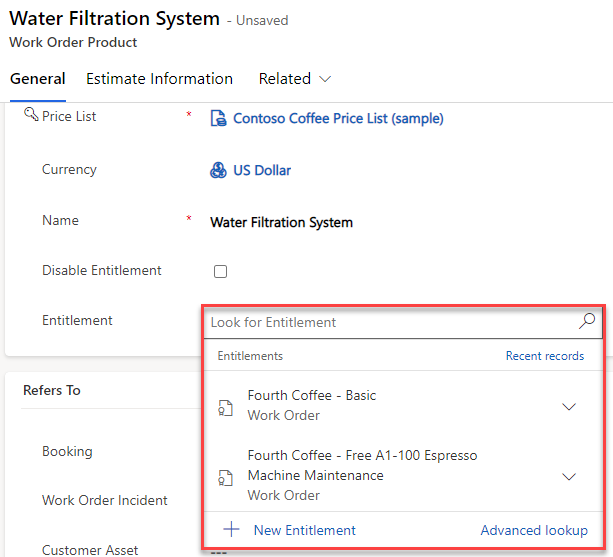Click the Unsaved status in the header
The height and width of the screenshot is (557, 613).
point(262,20)
